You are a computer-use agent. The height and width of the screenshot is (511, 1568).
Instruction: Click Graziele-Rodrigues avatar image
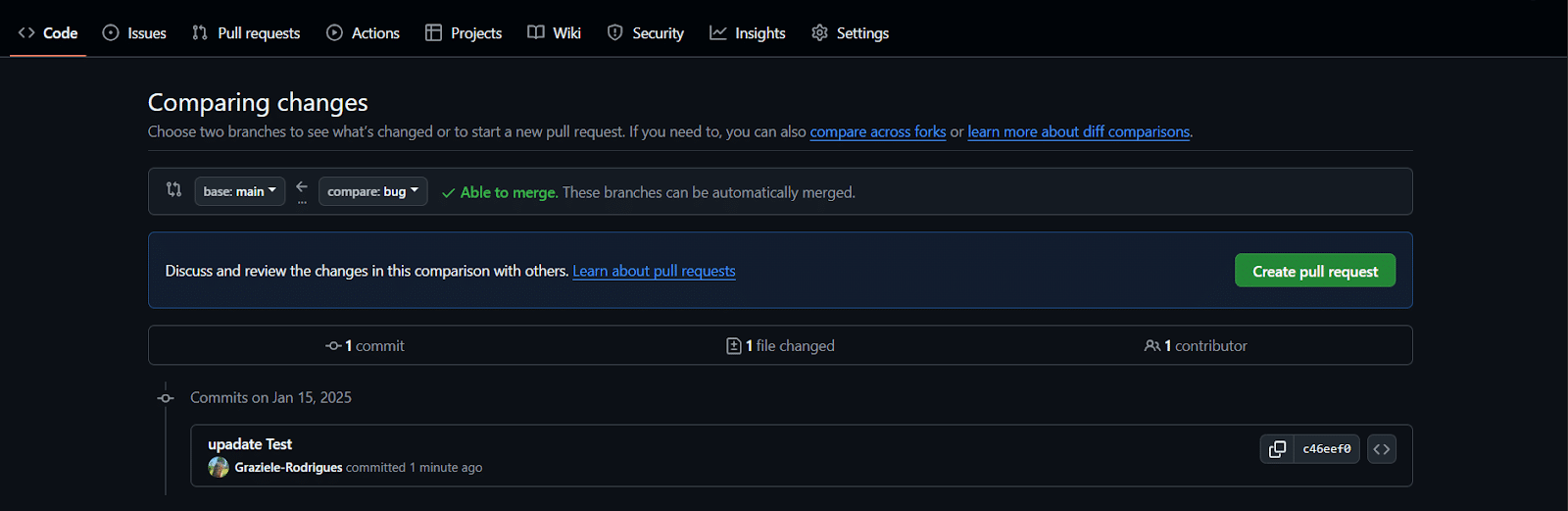(x=219, y=468)
